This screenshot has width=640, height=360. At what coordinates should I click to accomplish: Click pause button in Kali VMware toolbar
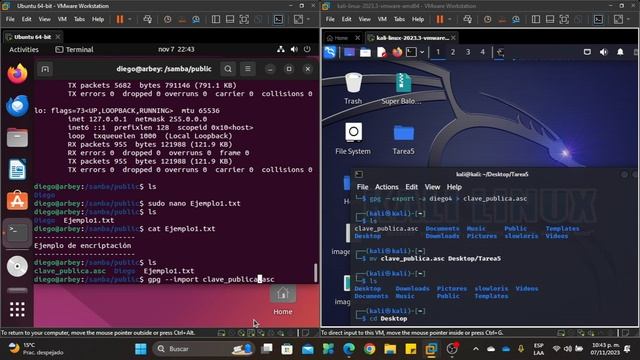440,19
